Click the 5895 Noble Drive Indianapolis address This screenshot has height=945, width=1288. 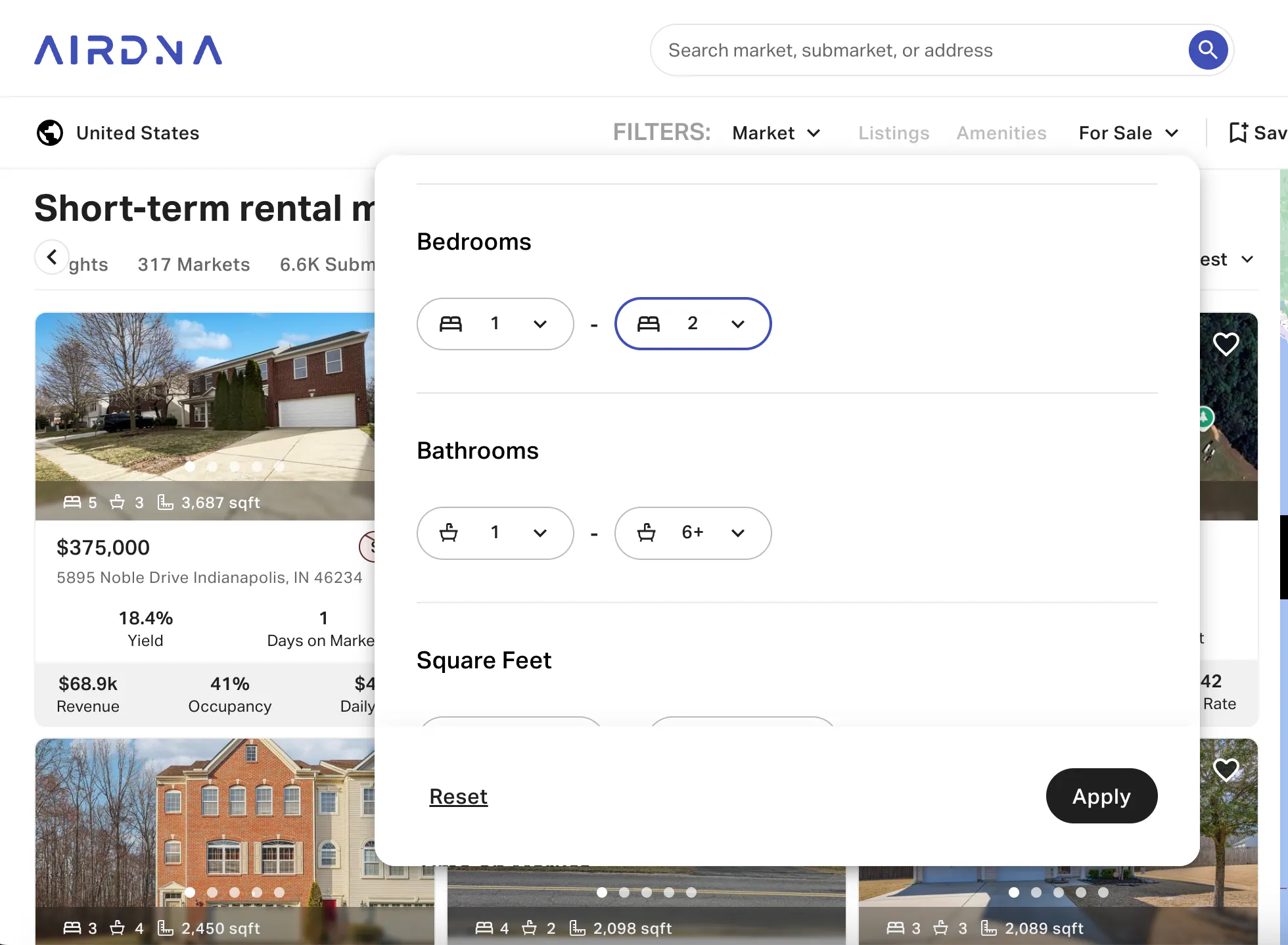coord(210,578)
